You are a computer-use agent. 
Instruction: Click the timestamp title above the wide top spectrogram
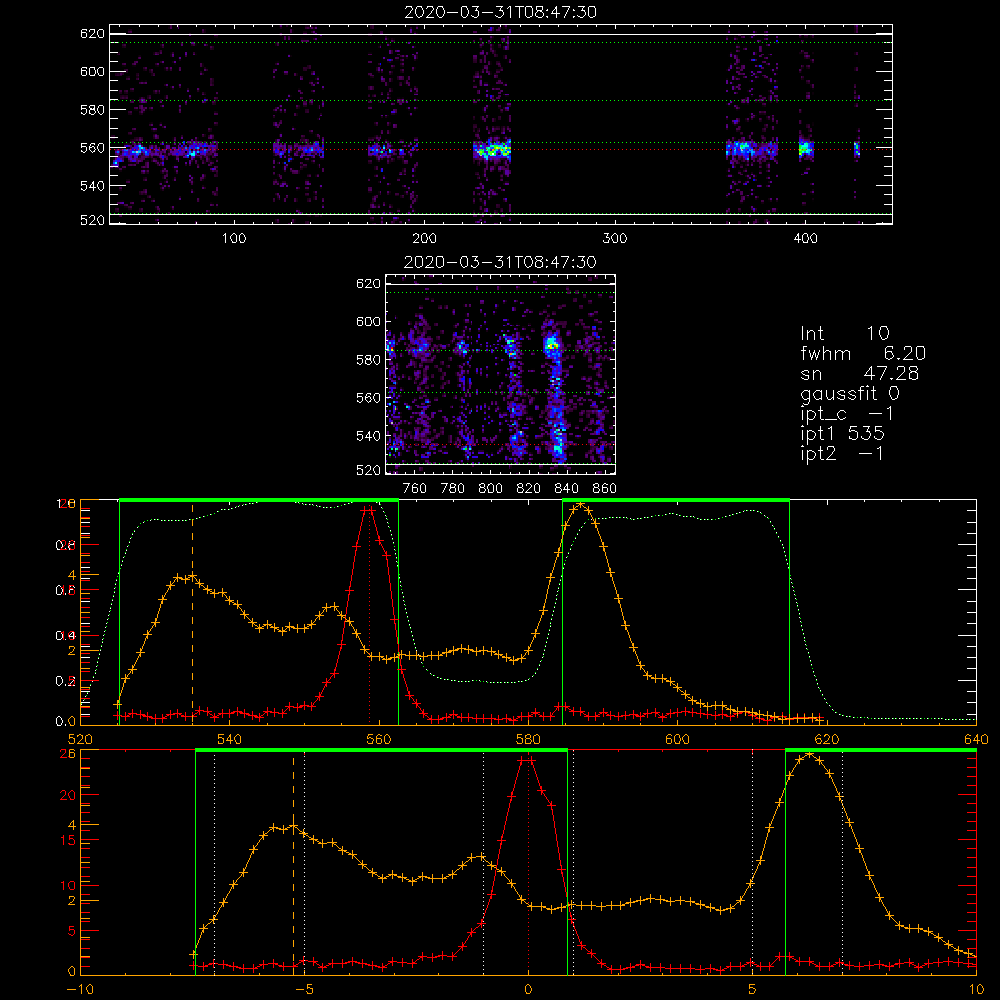coord(501,12)
